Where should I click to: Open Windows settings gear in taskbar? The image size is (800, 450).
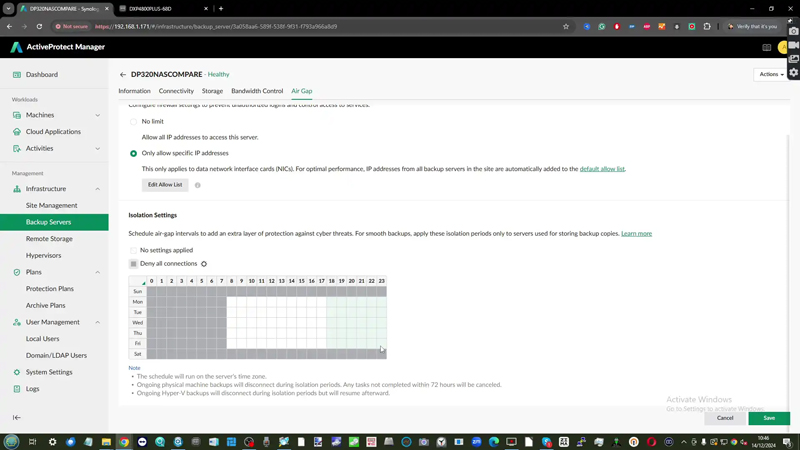[x=53, y=442]
